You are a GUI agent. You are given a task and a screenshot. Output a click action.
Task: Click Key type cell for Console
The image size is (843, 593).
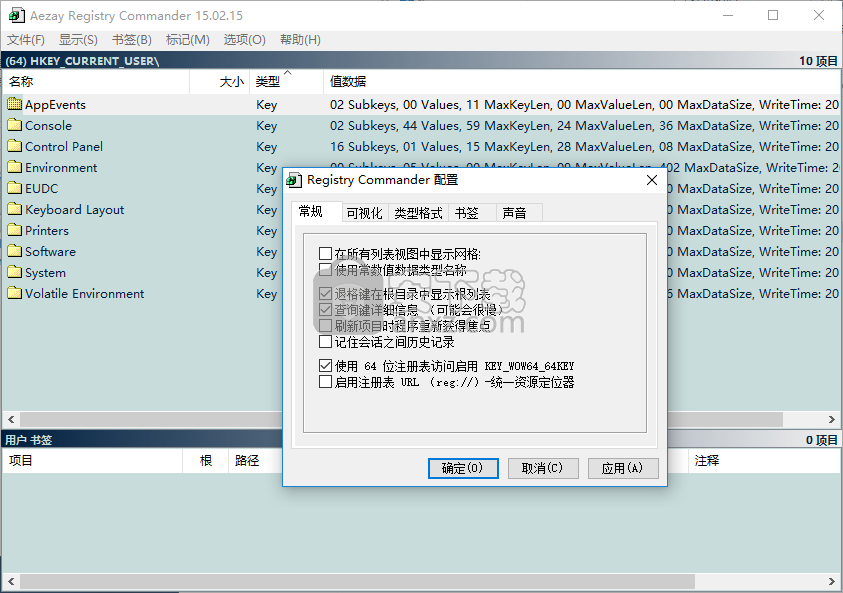click(x=267, y=125)
